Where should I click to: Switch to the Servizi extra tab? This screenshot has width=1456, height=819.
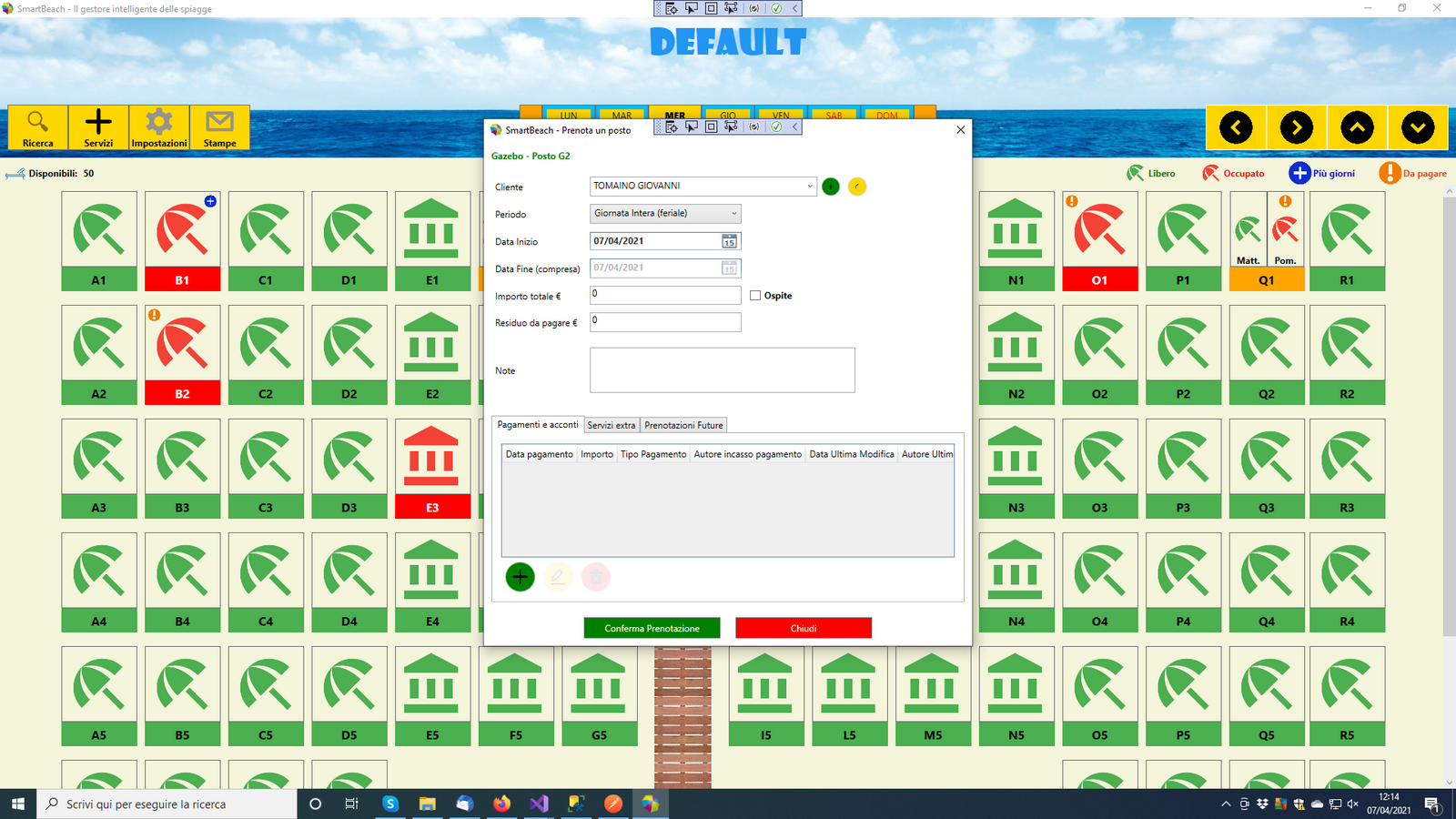pyautogui.click(x=612, y=425)
